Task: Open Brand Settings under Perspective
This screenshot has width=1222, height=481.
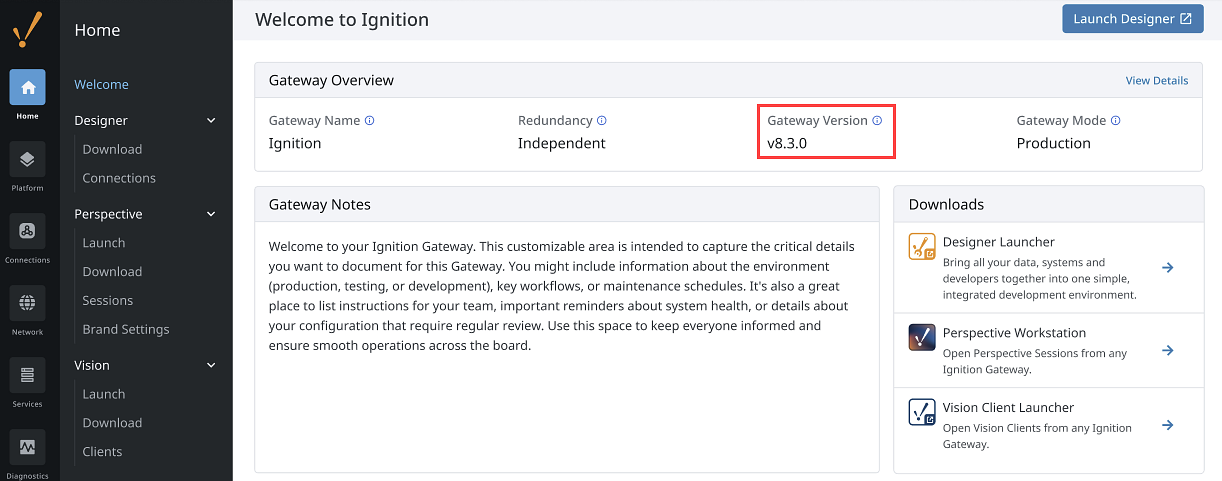Action: point(126,329)
